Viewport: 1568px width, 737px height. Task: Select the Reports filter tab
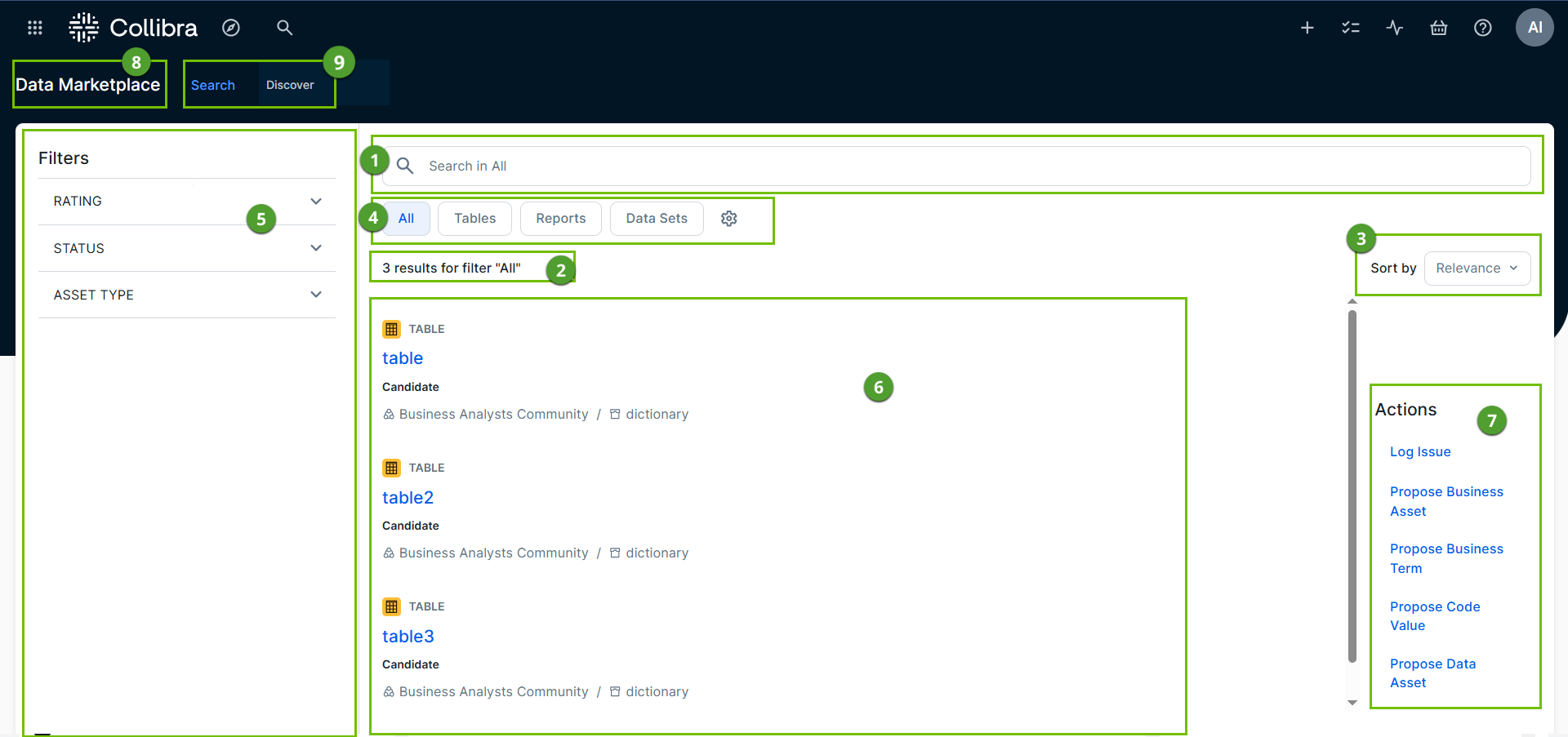tap(560, 219)
